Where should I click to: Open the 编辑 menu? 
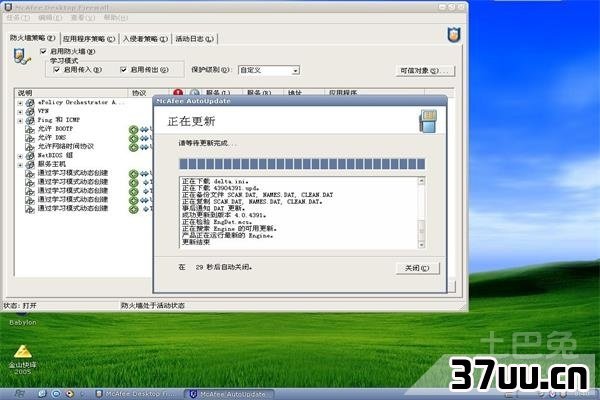pos(50,18)
